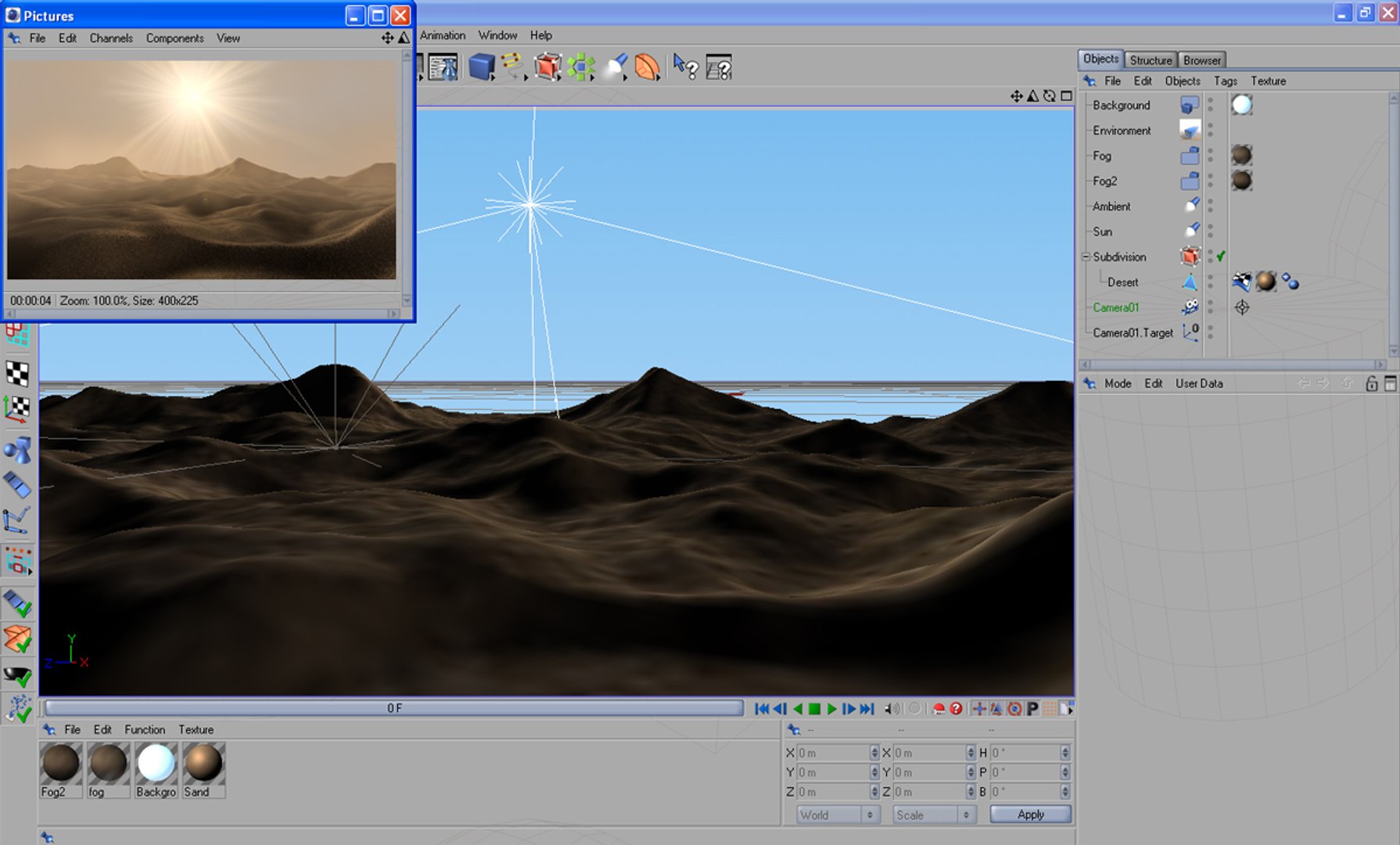This screenshot has width=1400, height=845.
Task: Toggle visibility dots for the Fog2 object
Action: pyautogui.click(x=1210, y=181)
